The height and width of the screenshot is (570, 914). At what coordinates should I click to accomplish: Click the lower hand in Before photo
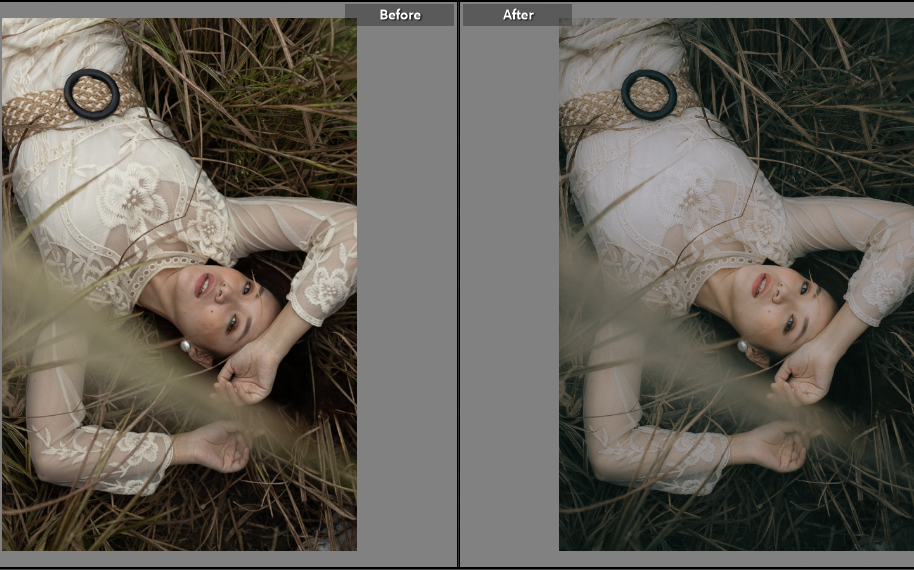coord(220,447)
